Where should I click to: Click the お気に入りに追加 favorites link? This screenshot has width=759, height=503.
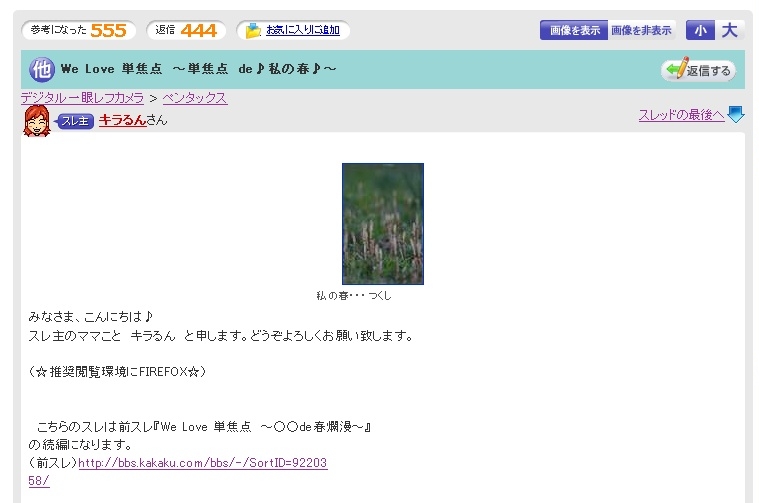303,30
